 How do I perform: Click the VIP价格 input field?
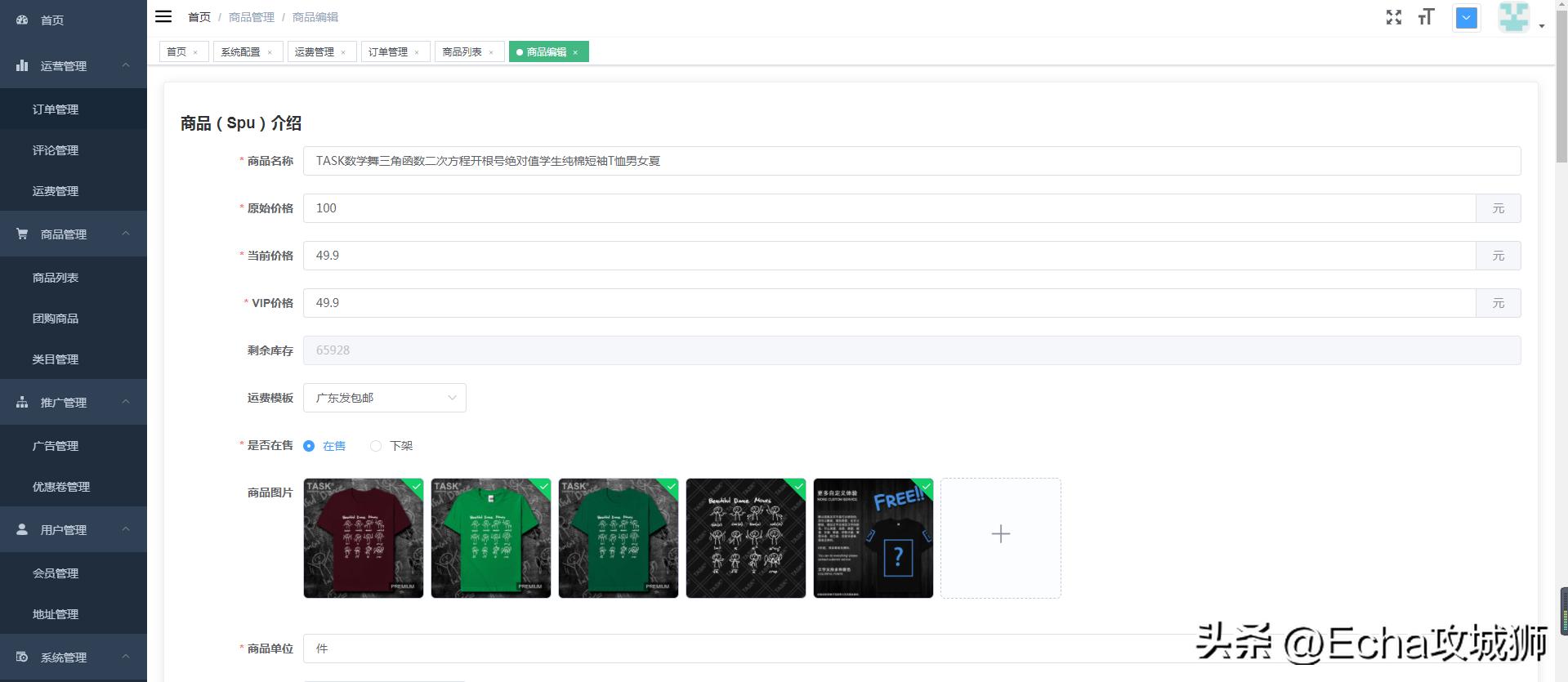pos(889,303)
